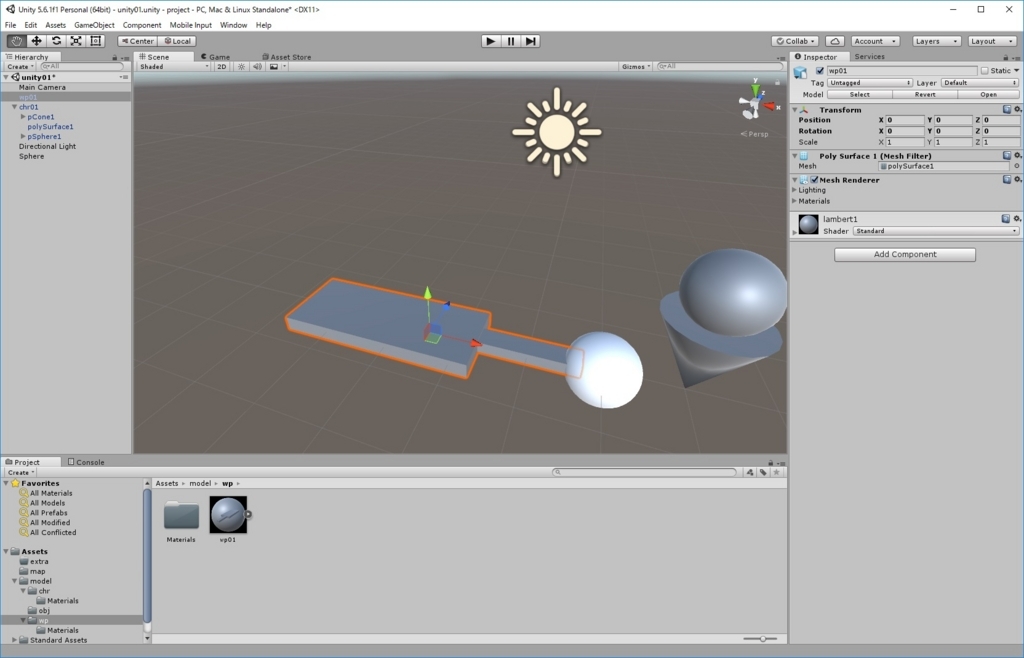The width and height of the screenshot is (1024, 658).
Task: Switch to the Console tab
Action: pyautogui.click(x=86, y=462)
